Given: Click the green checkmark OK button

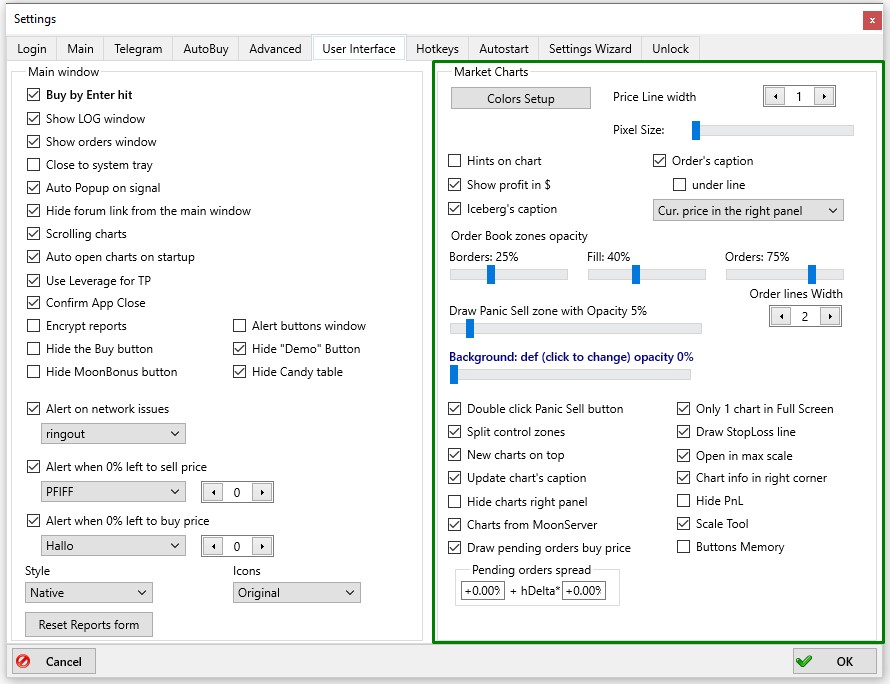Looking at the screenshot, I should click(x=834, y=661).
